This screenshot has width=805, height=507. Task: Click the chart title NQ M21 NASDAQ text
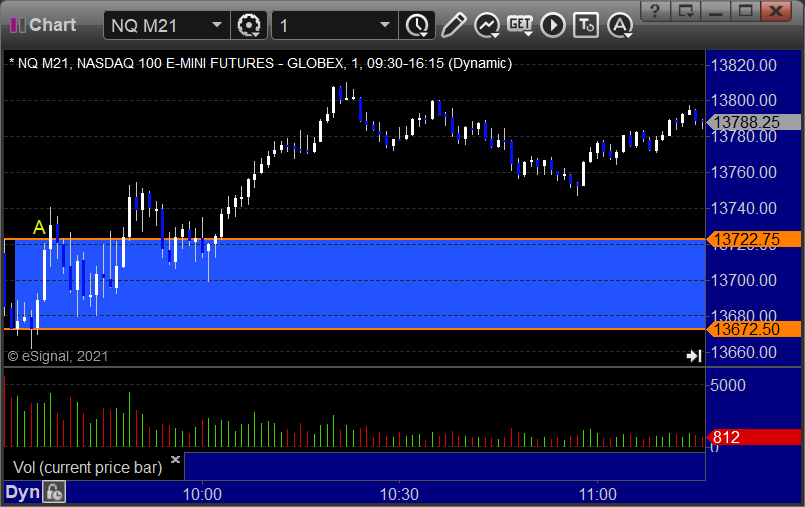tap(260, 64)
